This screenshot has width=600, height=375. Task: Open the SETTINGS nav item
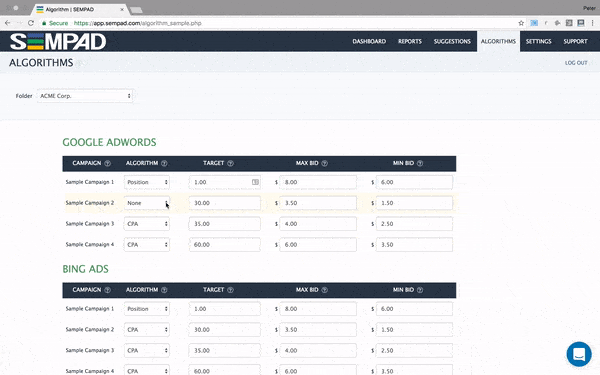[538, 41]
